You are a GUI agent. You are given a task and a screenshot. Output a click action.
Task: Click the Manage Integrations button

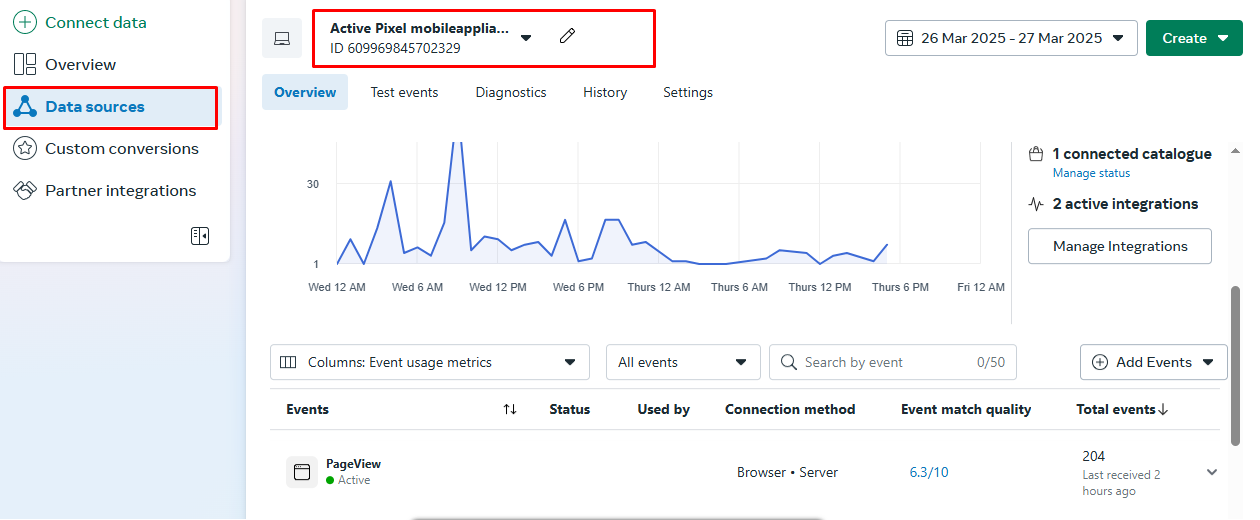tap(1119, 246)
